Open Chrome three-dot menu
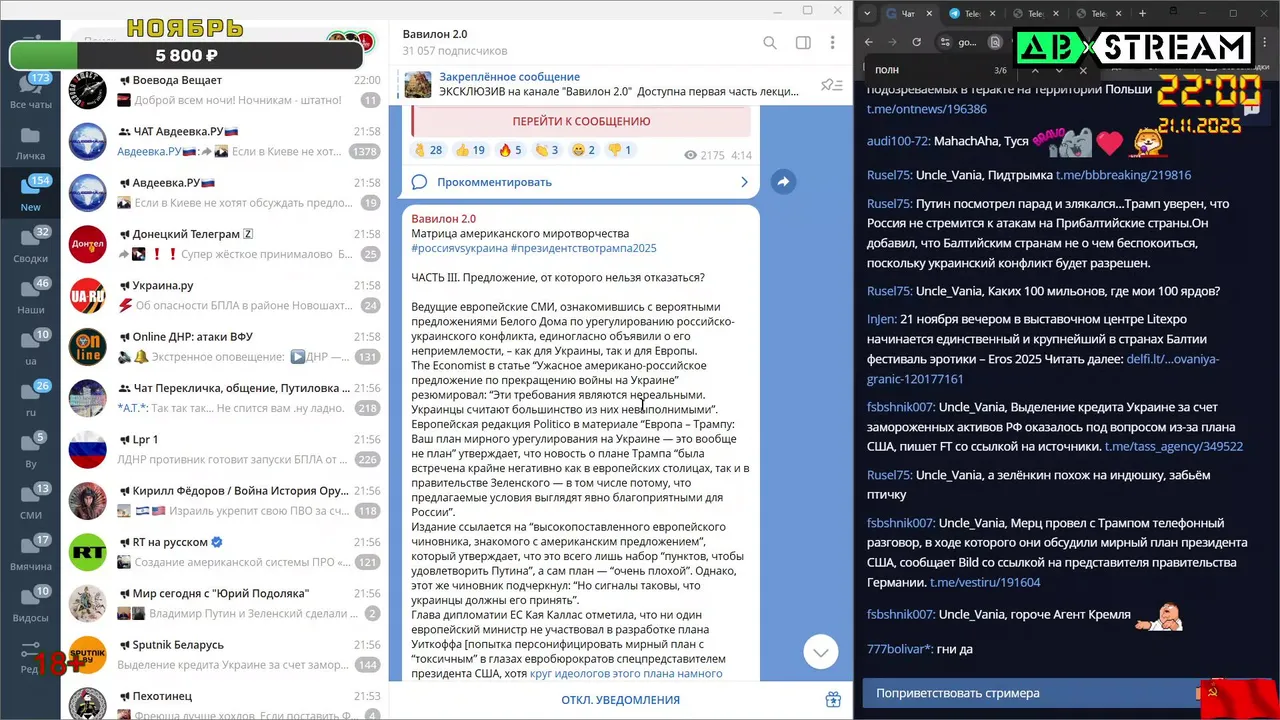This screenshot has width=1280, height=720. (x=1266, y=42)
